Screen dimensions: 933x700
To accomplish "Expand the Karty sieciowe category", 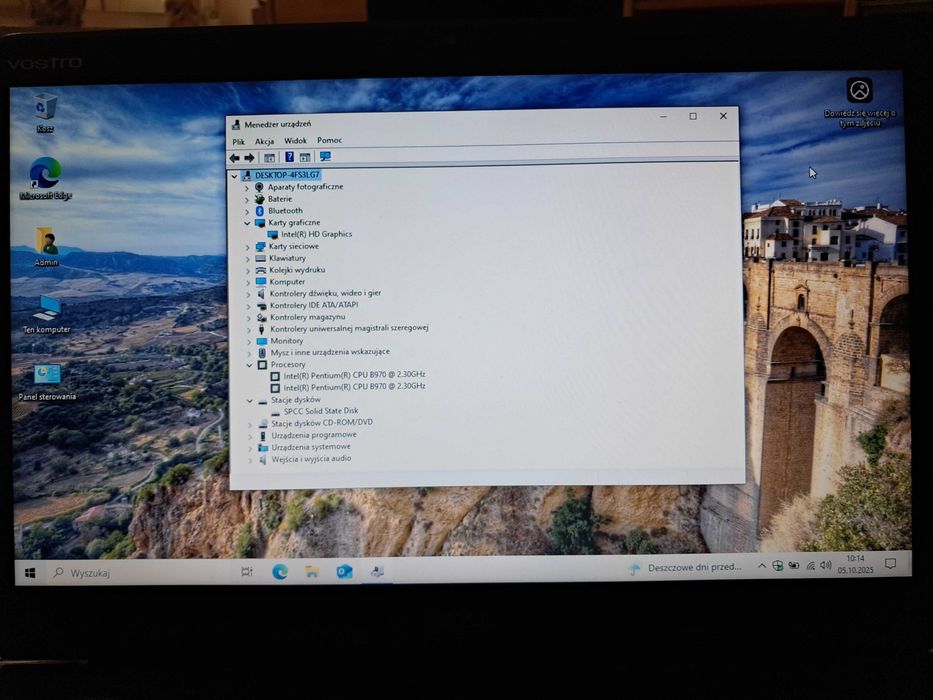I will [x=248, y=247].
